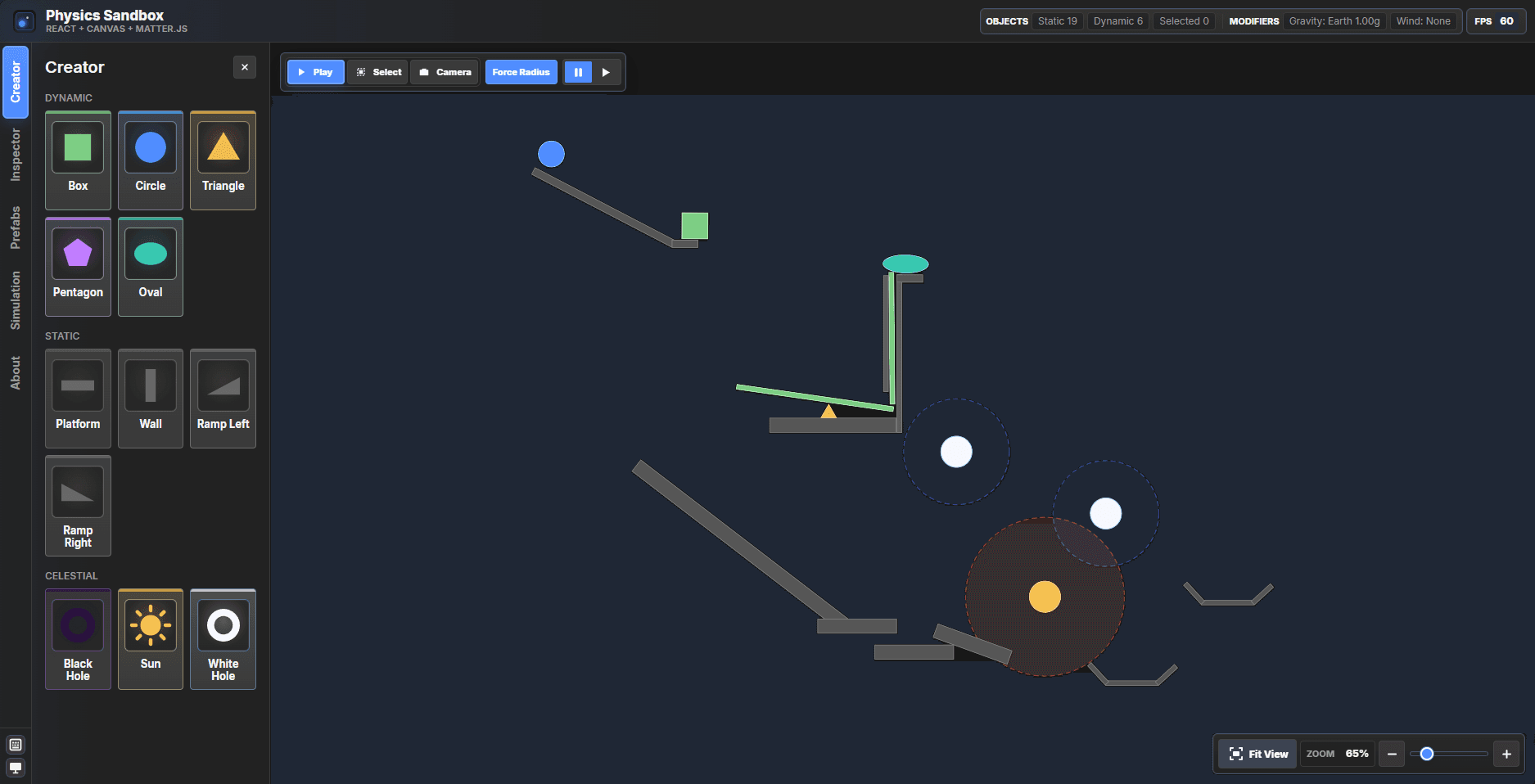The image size is (1535, 784).
Task: Click the Gravity: Earth 1.00g modifier
Action: pos(1334,21)
